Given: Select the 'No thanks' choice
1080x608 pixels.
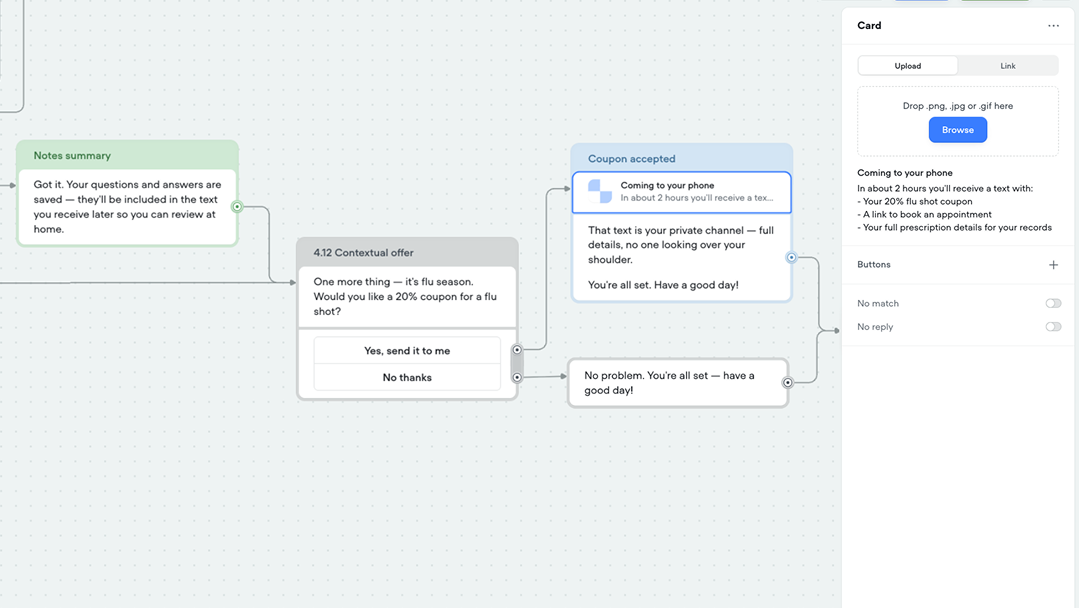Looking at the screenshot, I should [x=407, y=377].
